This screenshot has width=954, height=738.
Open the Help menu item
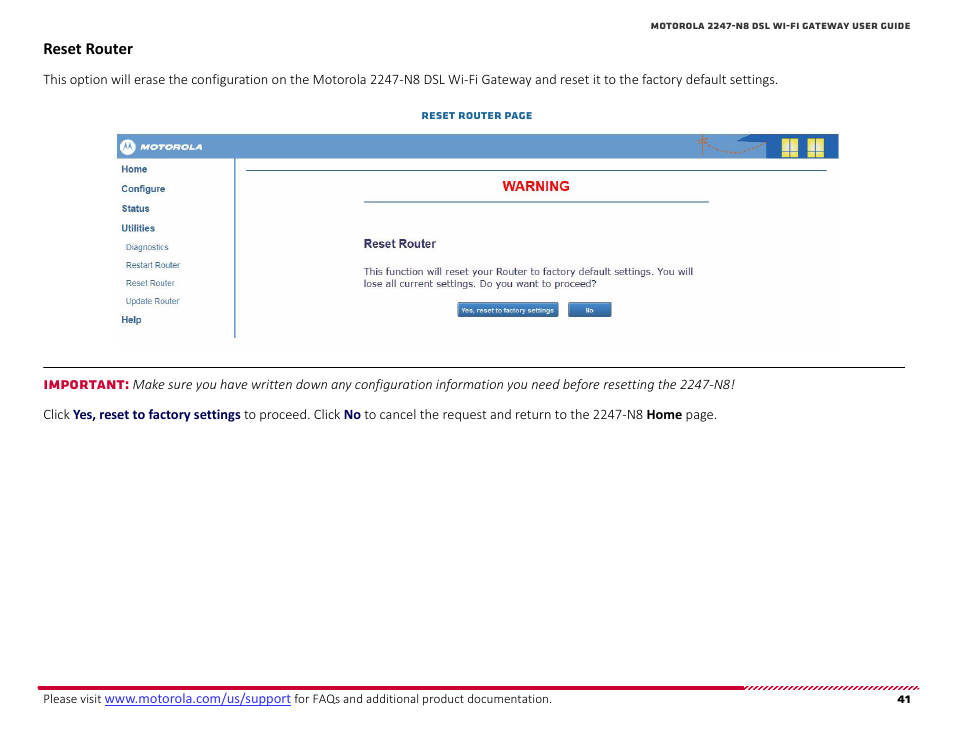tap(131, 320)
